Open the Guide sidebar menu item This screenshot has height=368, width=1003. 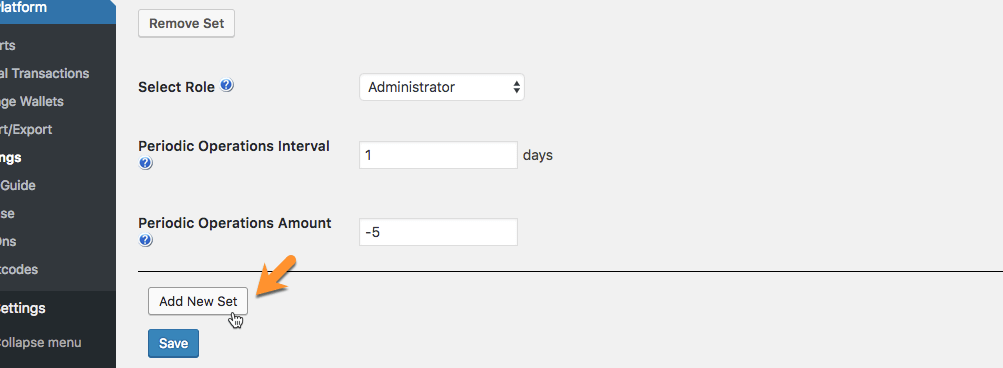[x=18, y=186]
